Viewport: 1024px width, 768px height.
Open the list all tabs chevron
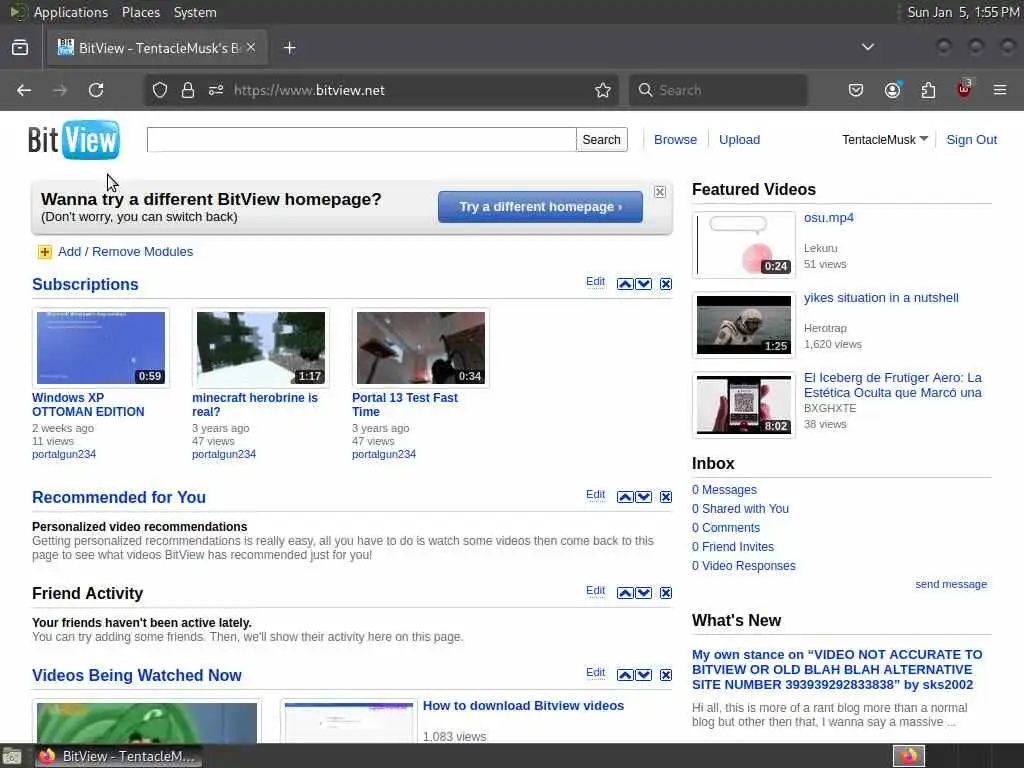(x=868, y=47)
